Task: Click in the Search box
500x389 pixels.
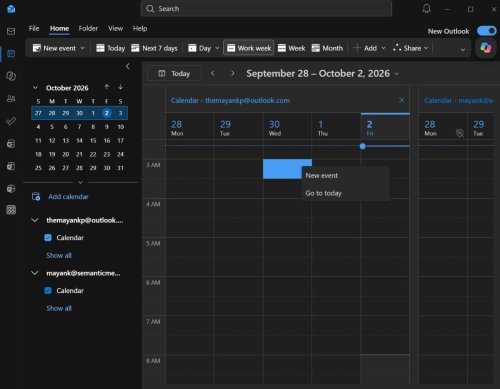Action: [x=266, y=9]
